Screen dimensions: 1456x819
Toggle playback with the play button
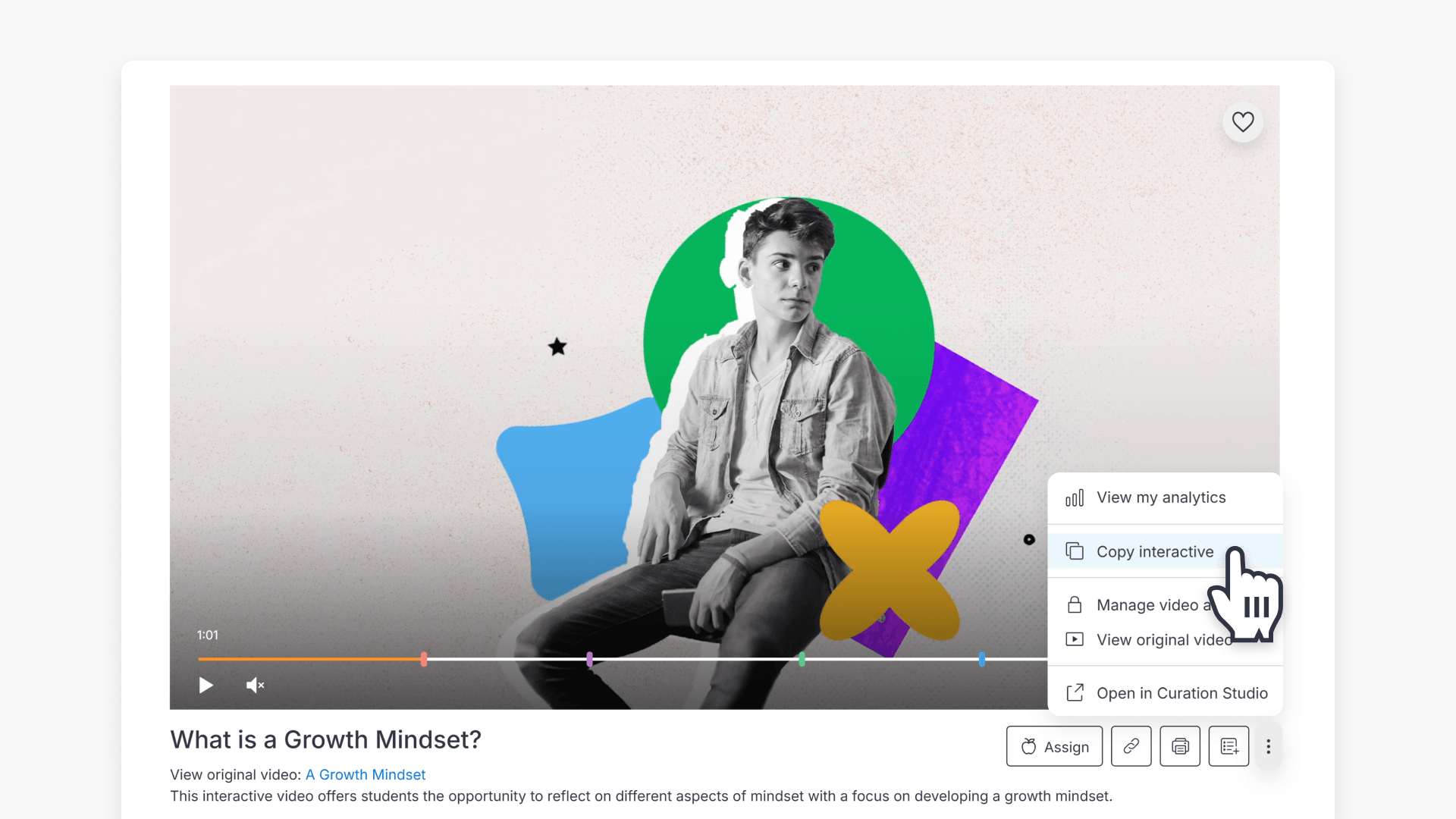pyautogui.click(x=206, y=685)
